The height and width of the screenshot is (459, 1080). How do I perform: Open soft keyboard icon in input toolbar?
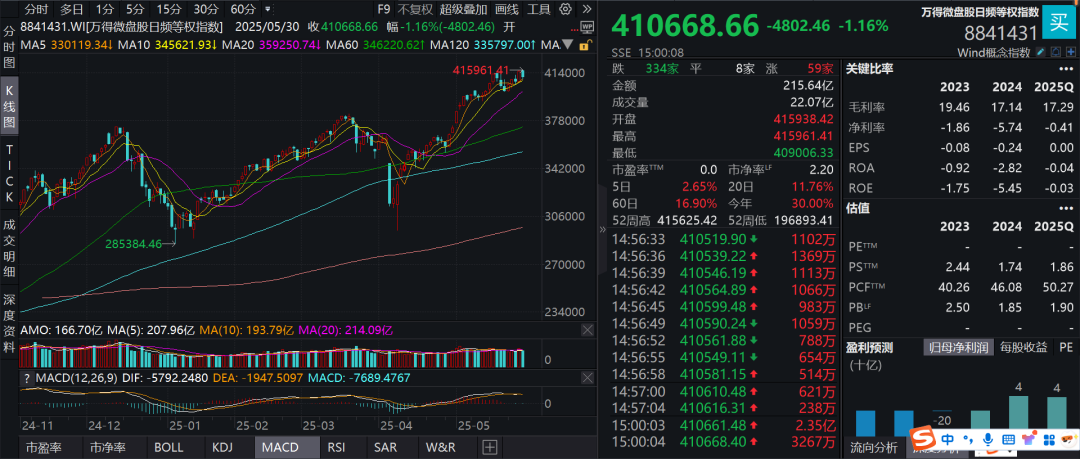1008,438
